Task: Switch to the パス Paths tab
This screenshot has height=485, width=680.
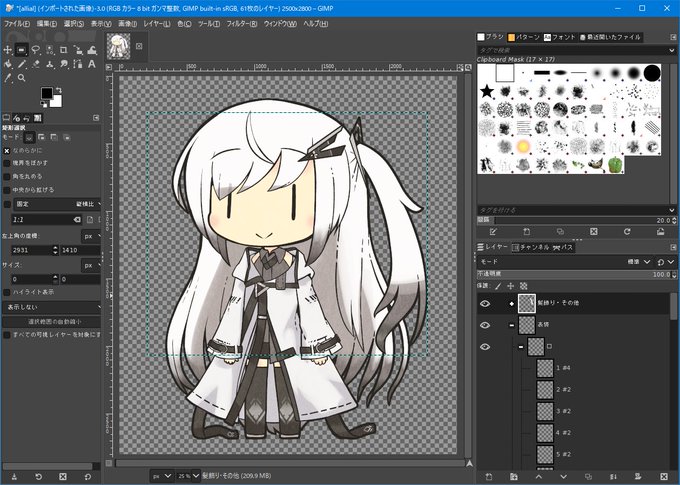Action: [563, 247]
